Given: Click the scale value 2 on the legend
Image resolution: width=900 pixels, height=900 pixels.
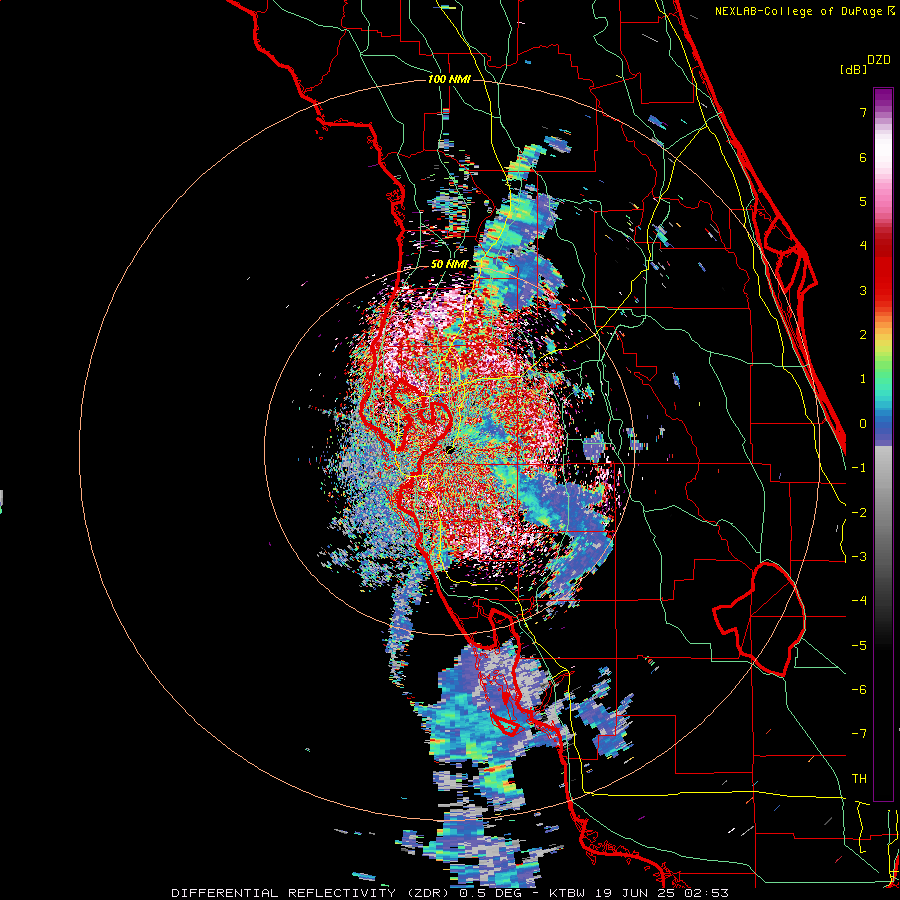Looking at the screenshot, I should click(x=863, y=335).
